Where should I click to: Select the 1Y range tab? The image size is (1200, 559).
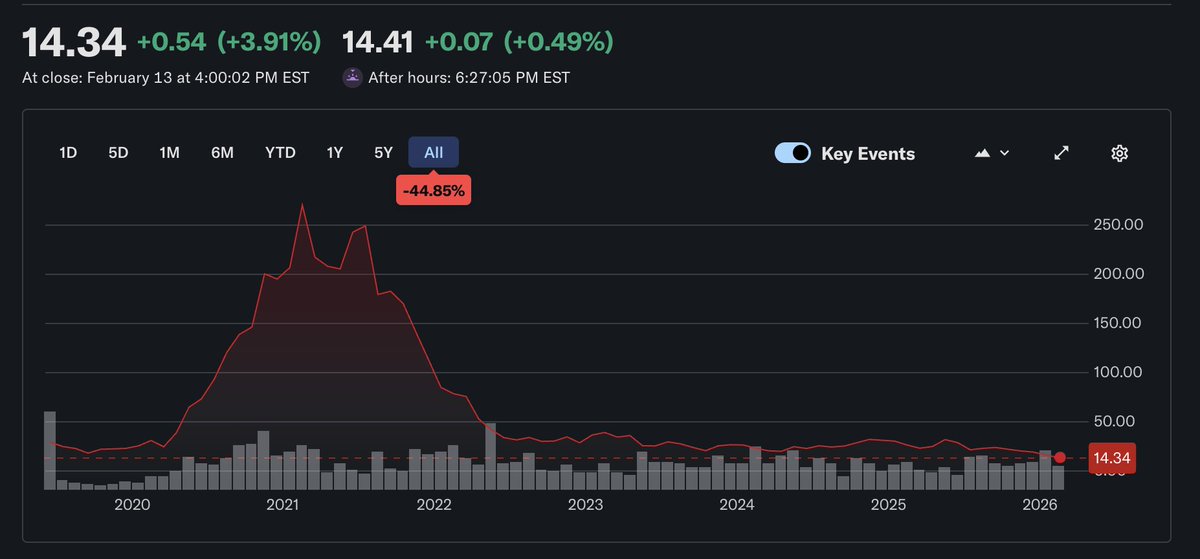coord(335,153)
